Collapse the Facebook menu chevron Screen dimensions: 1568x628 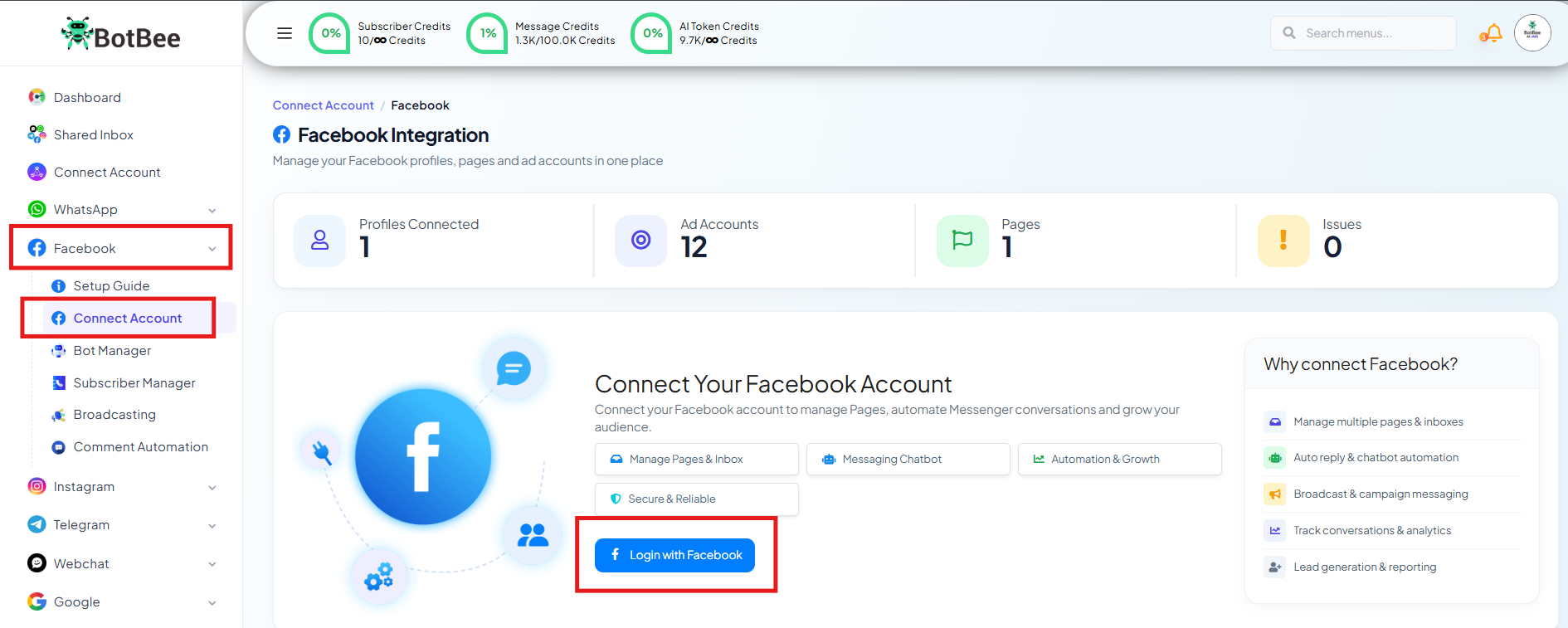[212, 249]
